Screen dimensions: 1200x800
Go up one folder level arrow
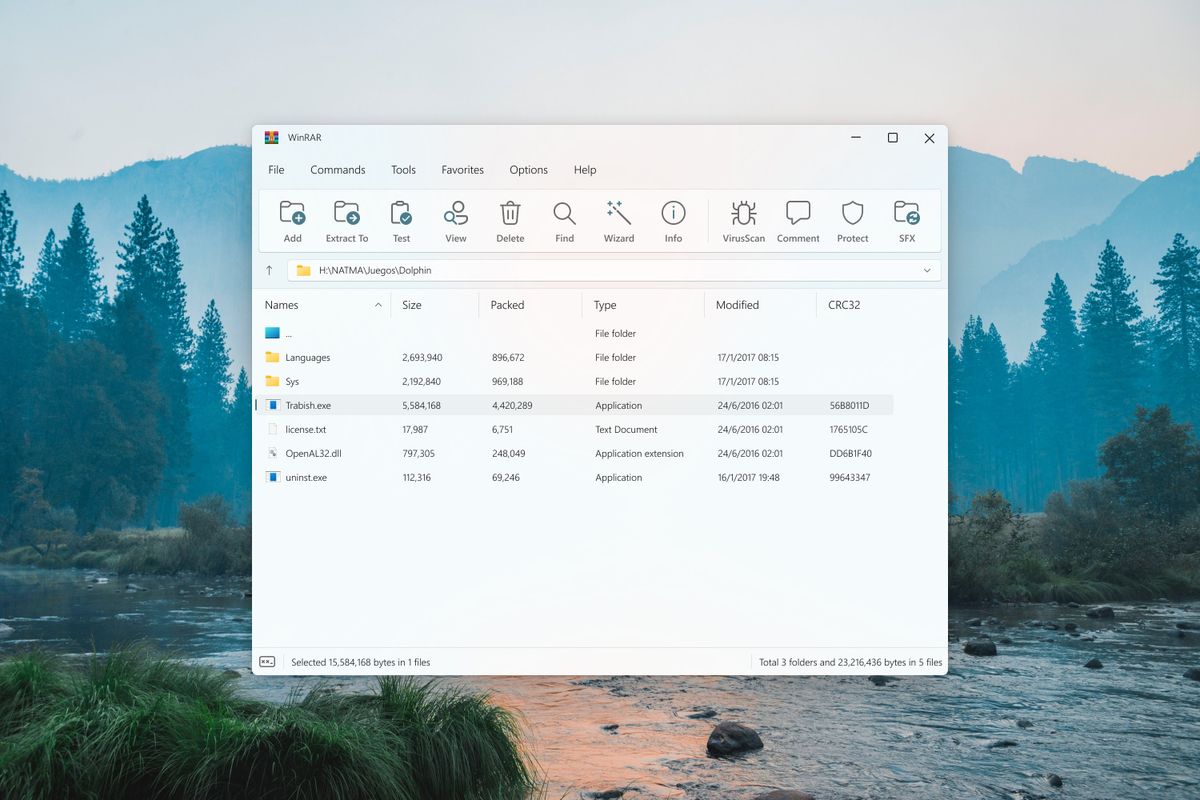tap(269, 270)
